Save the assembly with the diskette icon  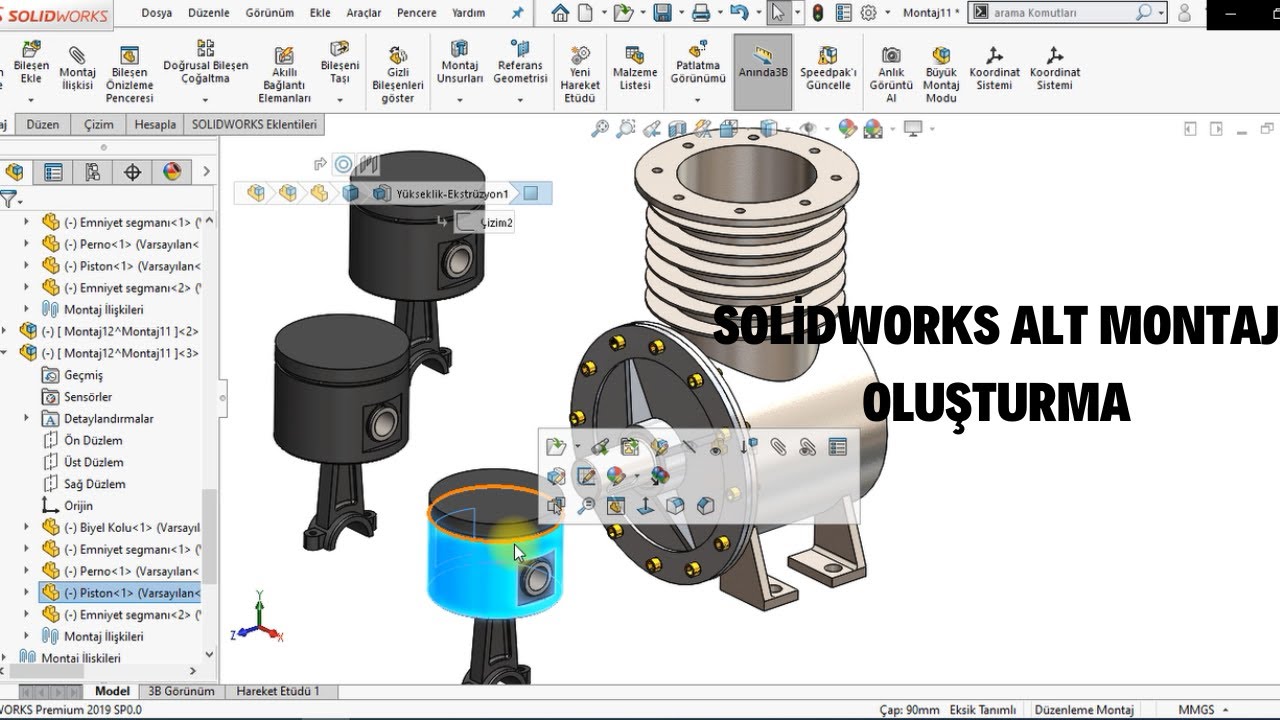[x=662, y=13]
